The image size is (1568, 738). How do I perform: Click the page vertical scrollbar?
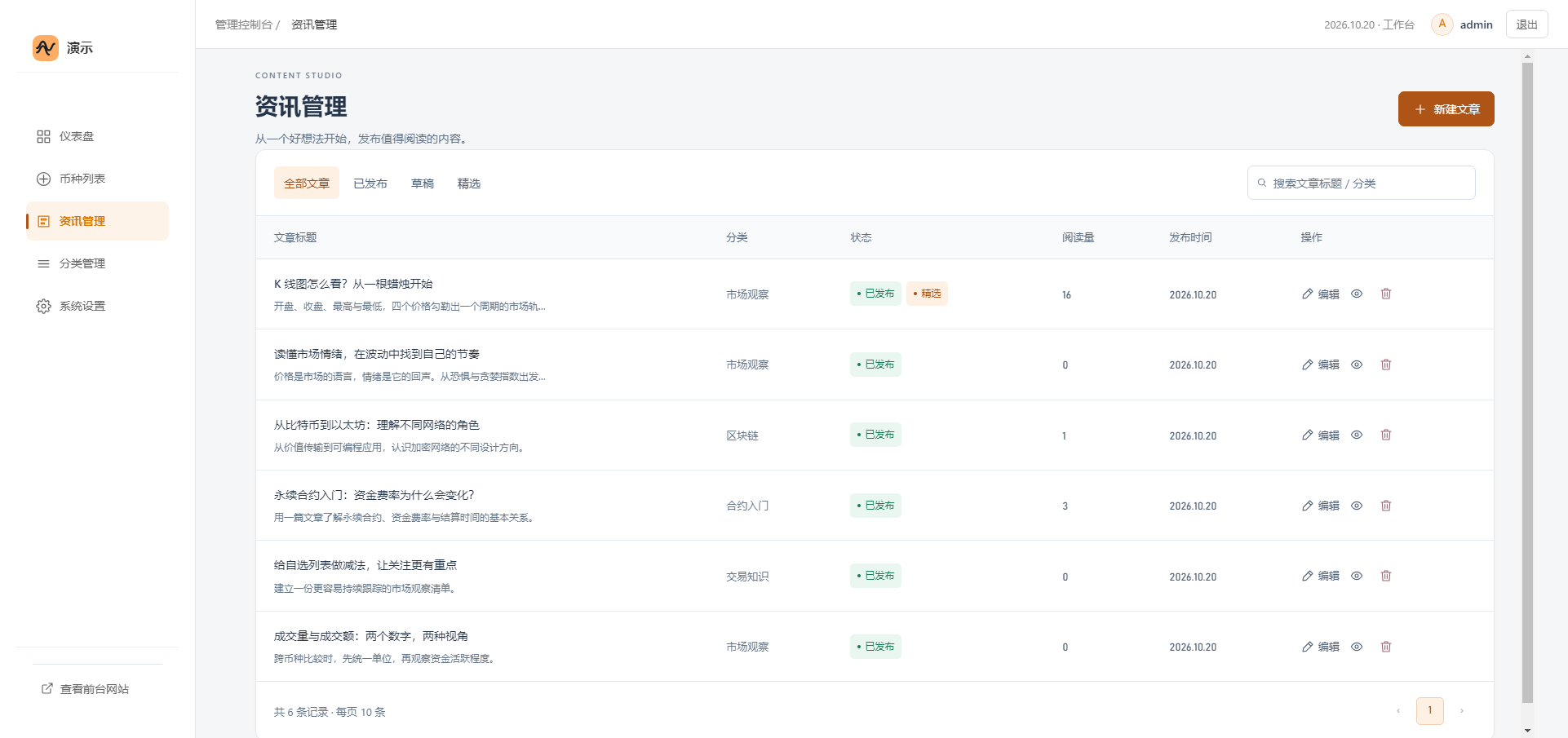pyautogui.click(x=1527, y=383)
